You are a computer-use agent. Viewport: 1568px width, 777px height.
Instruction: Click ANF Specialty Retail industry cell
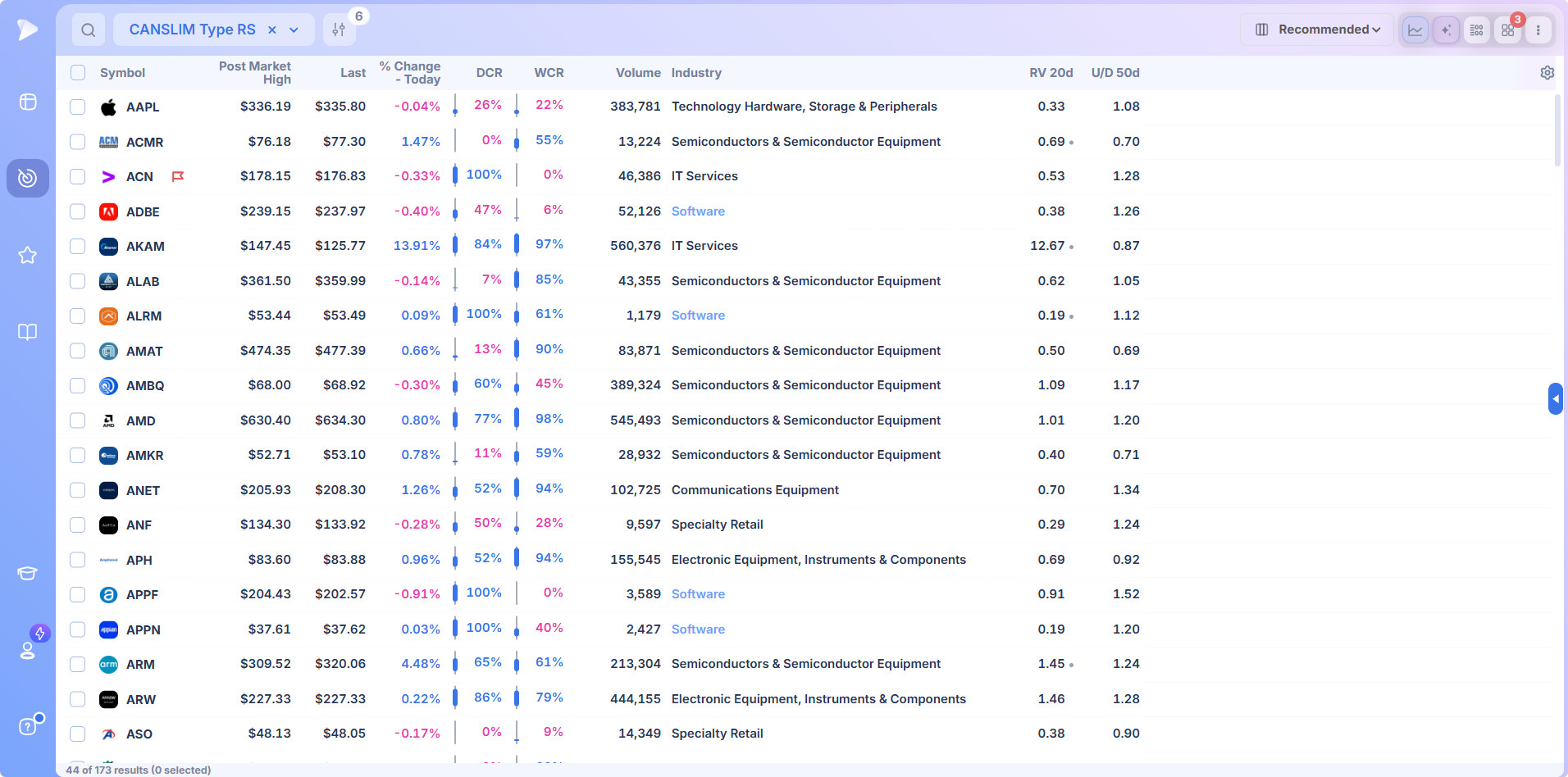[x=717, y=525]
